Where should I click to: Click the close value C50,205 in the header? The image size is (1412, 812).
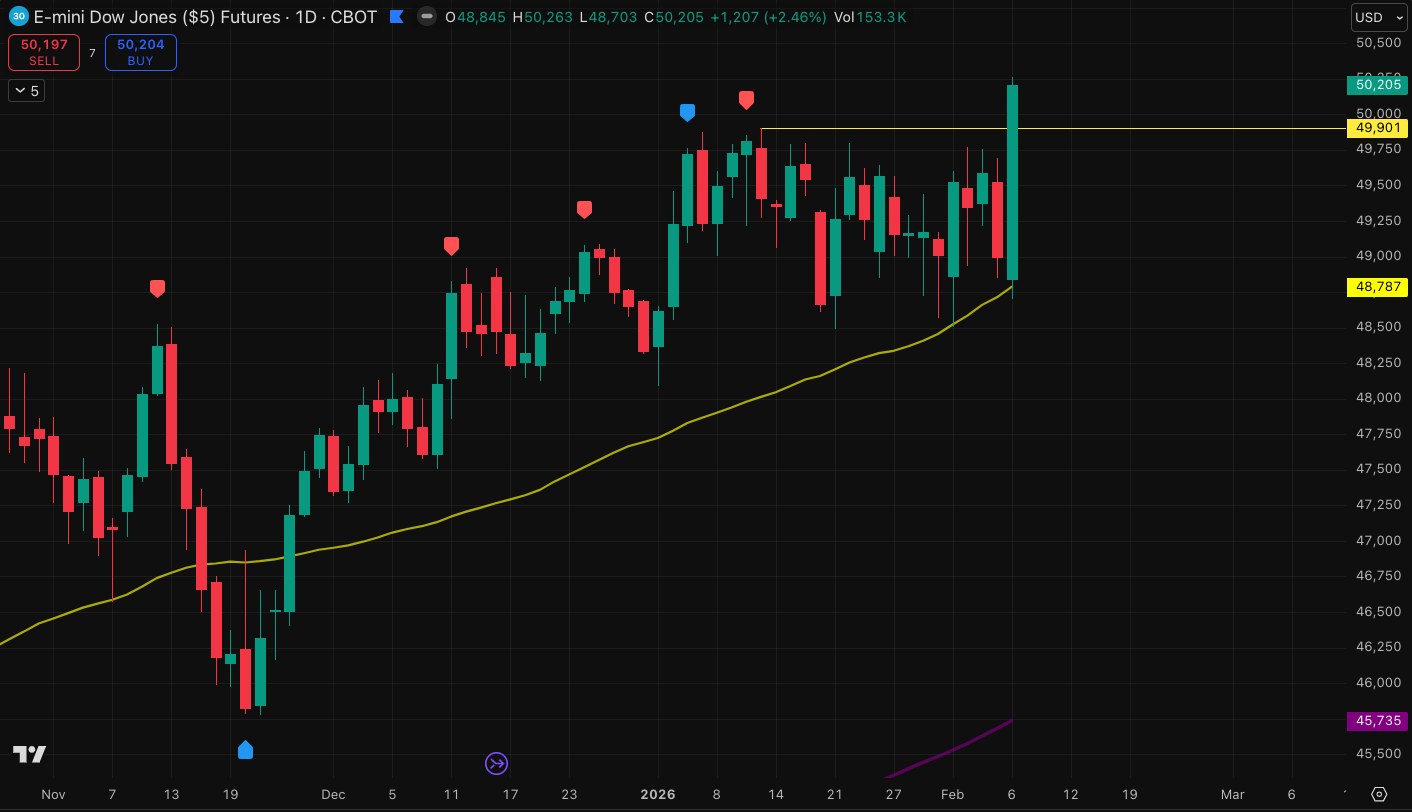coord(675,17)
